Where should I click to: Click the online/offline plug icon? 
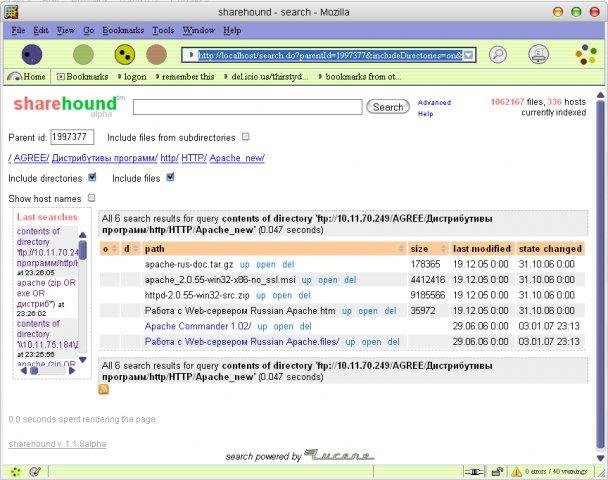click(475, 472)
